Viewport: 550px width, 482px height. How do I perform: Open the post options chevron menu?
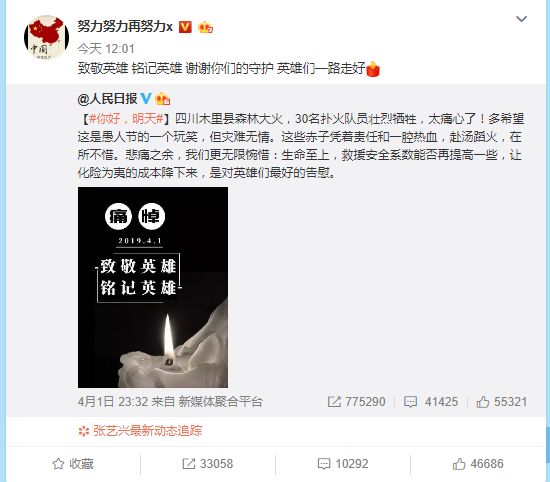click(521, 19)
